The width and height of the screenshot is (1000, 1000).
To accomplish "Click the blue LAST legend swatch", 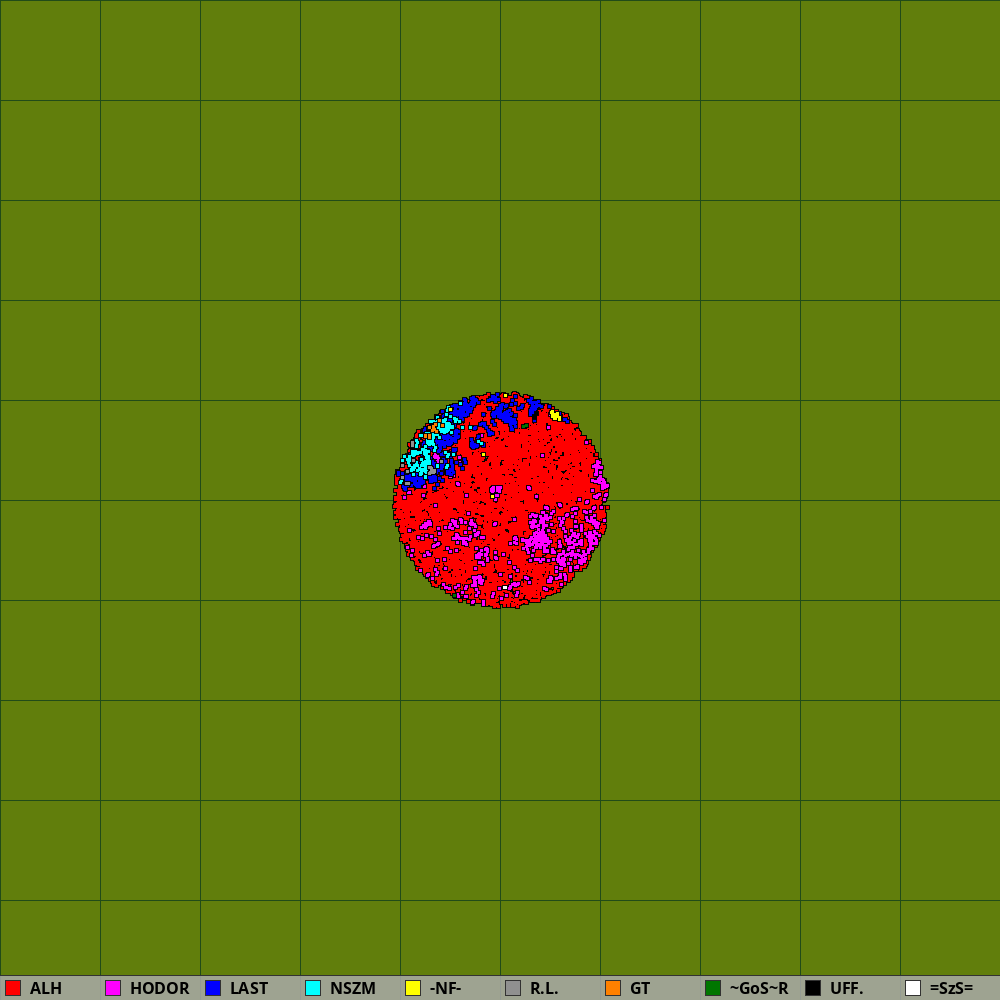I will 213,988.
